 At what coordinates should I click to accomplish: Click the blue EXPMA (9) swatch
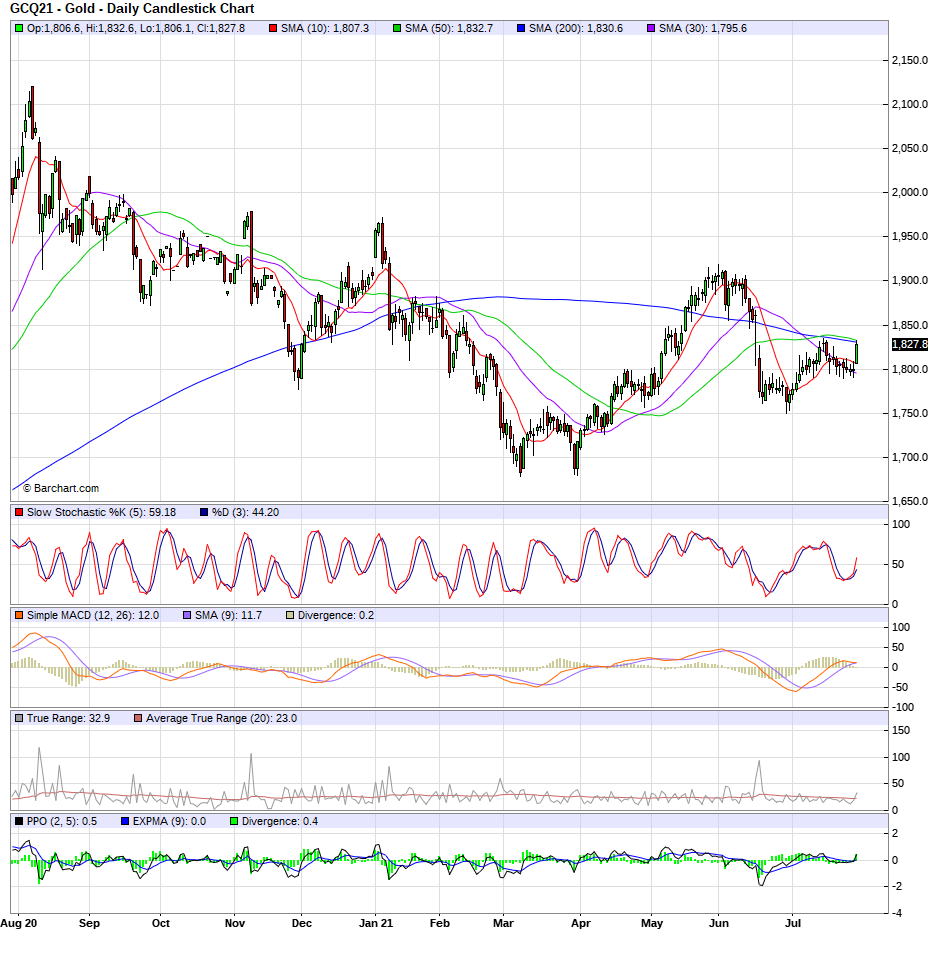coord(125,821)
